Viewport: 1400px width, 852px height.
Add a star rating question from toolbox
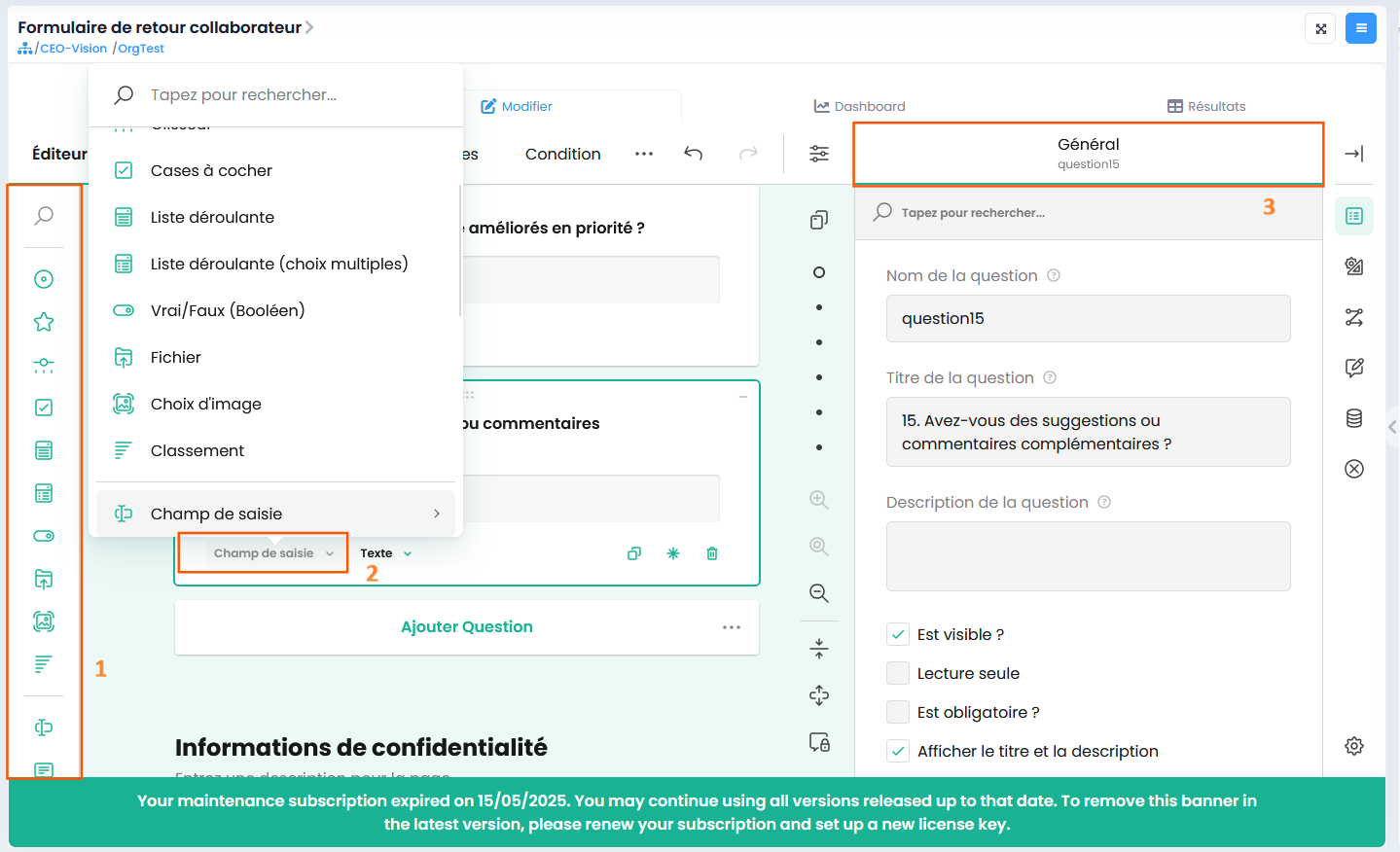tap(44, 322)
